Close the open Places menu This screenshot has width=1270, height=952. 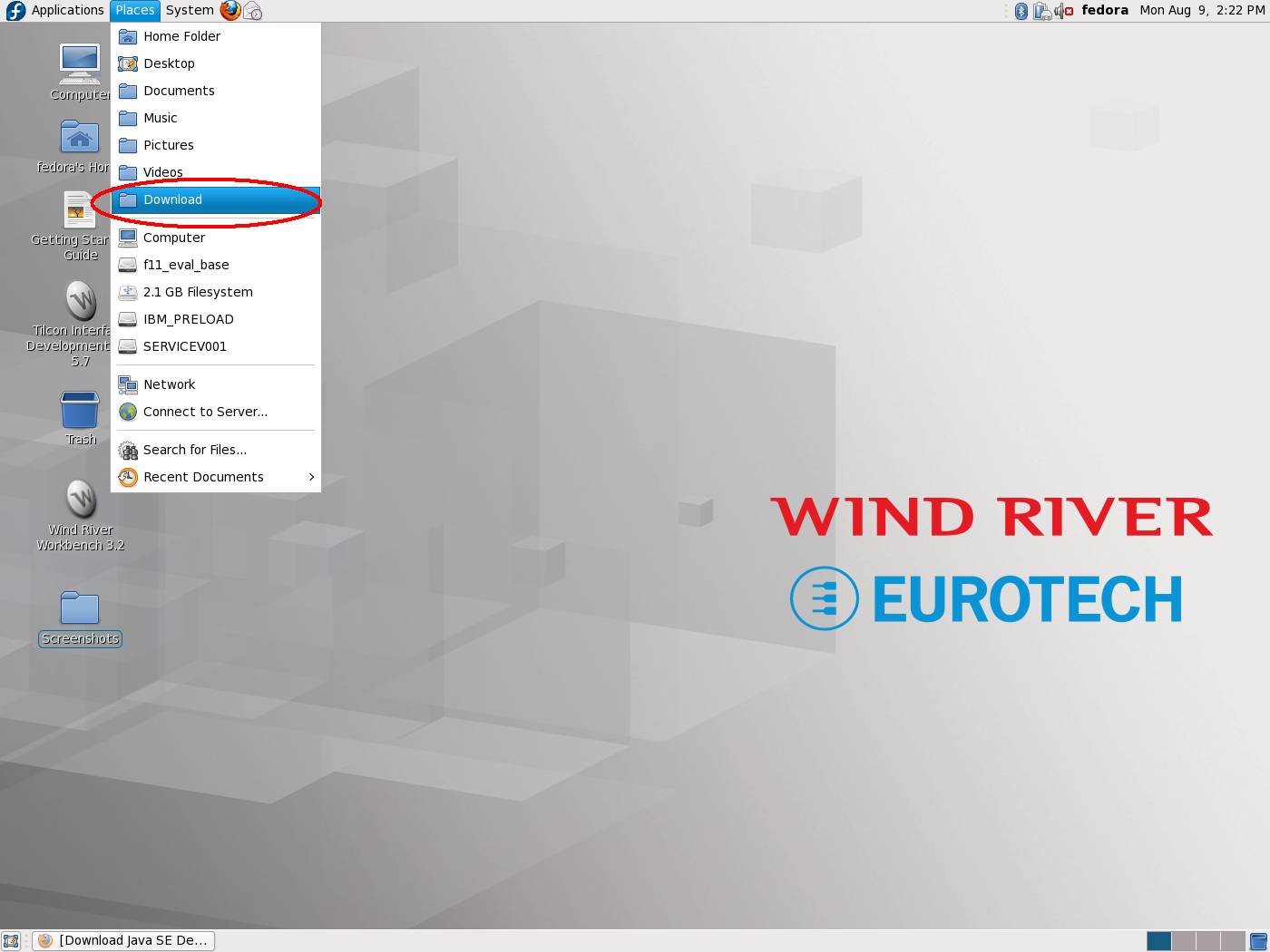point(135,10)
